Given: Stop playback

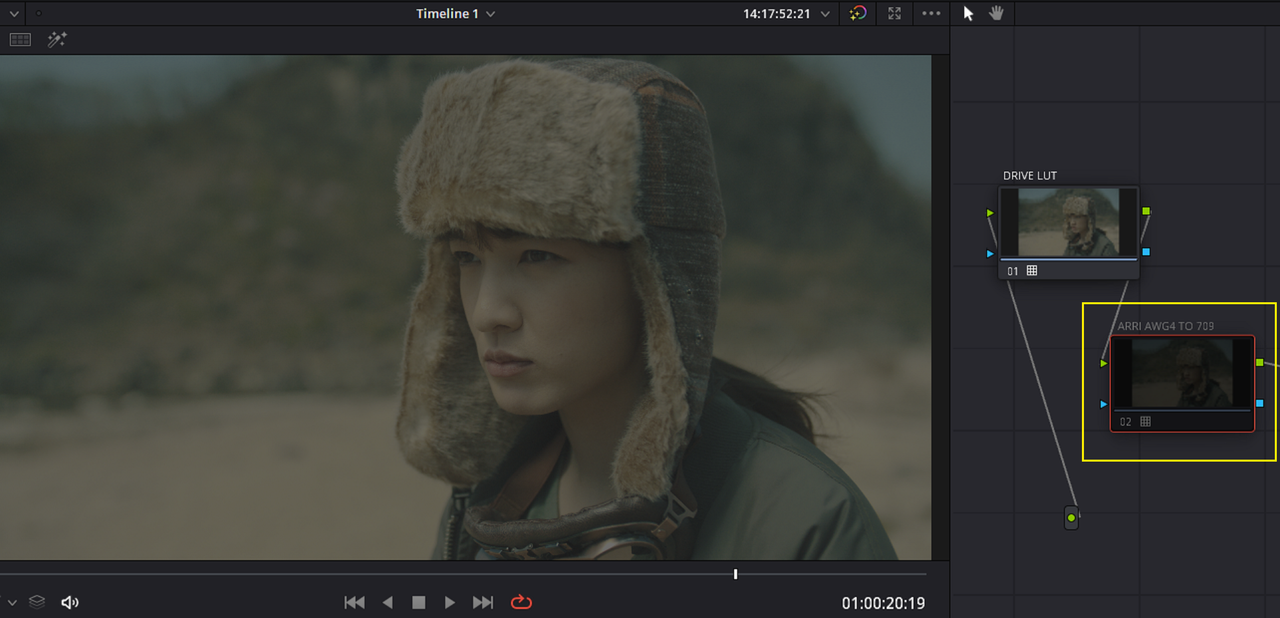Looking at the screenshot, I should pos(419,602).
